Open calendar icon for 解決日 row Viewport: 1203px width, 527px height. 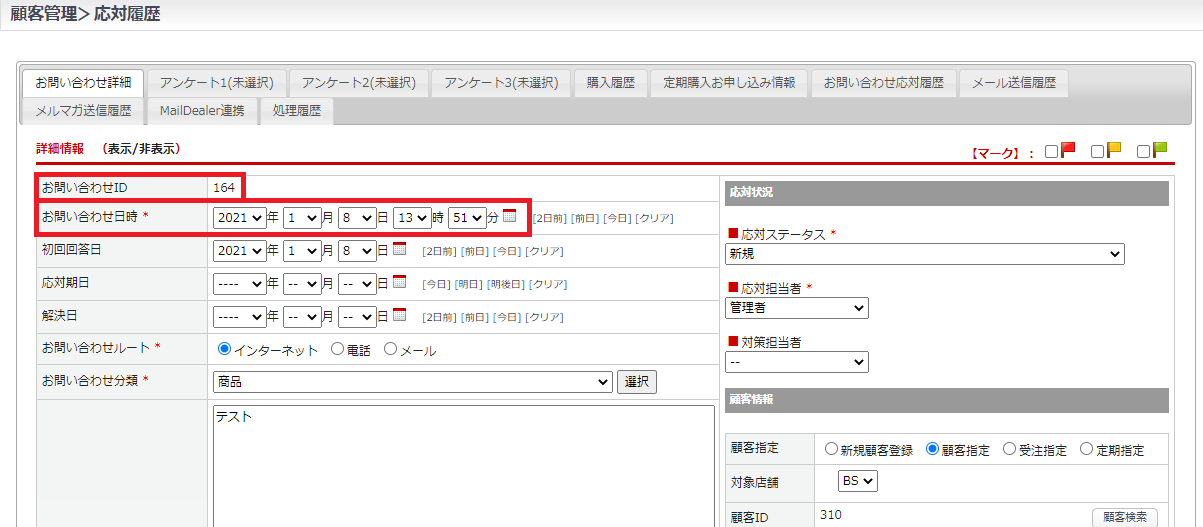pos(400,316)
